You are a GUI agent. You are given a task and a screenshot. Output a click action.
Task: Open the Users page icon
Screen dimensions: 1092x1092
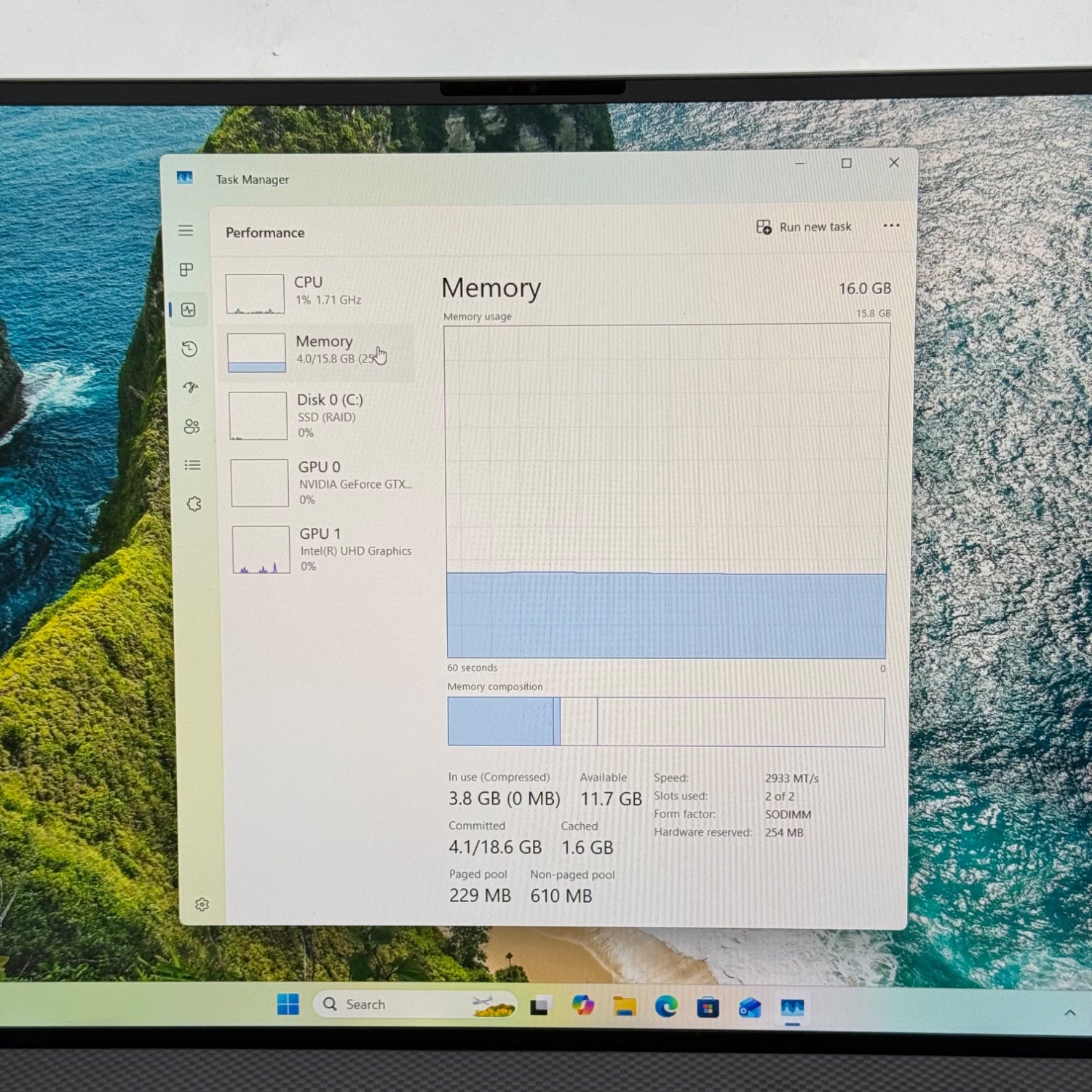191,427
